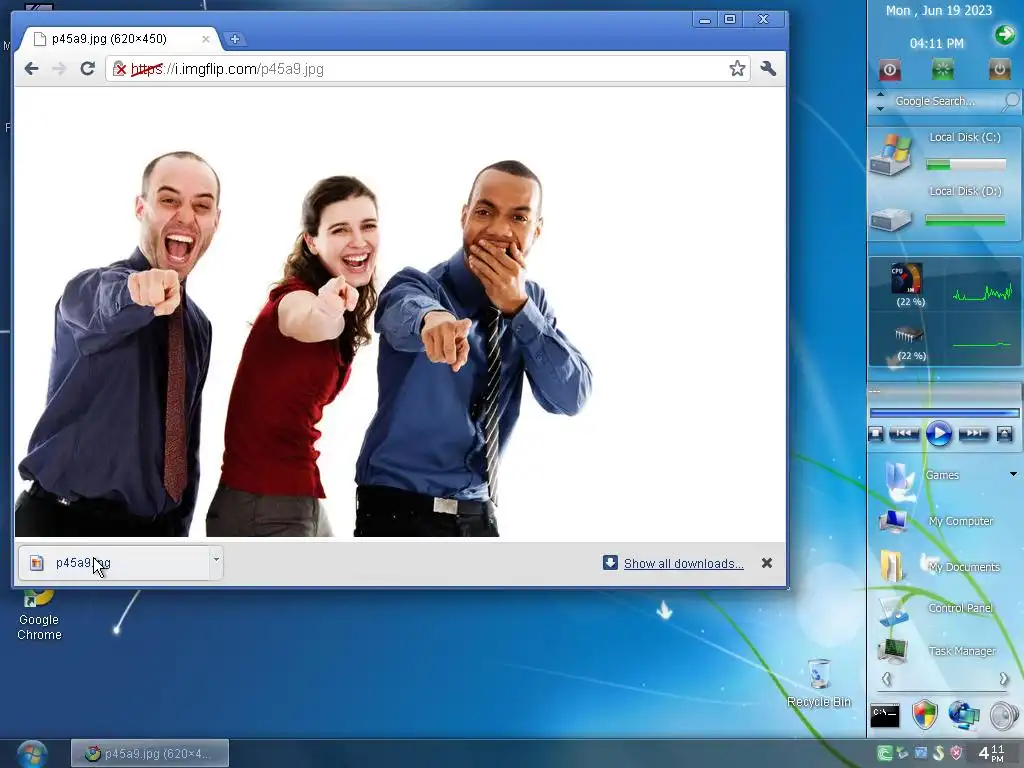Page sidebar shortcuts left with the chevron
Image resolution: width=1024 pixels, height=768 pixels.
tap(887, 679)
